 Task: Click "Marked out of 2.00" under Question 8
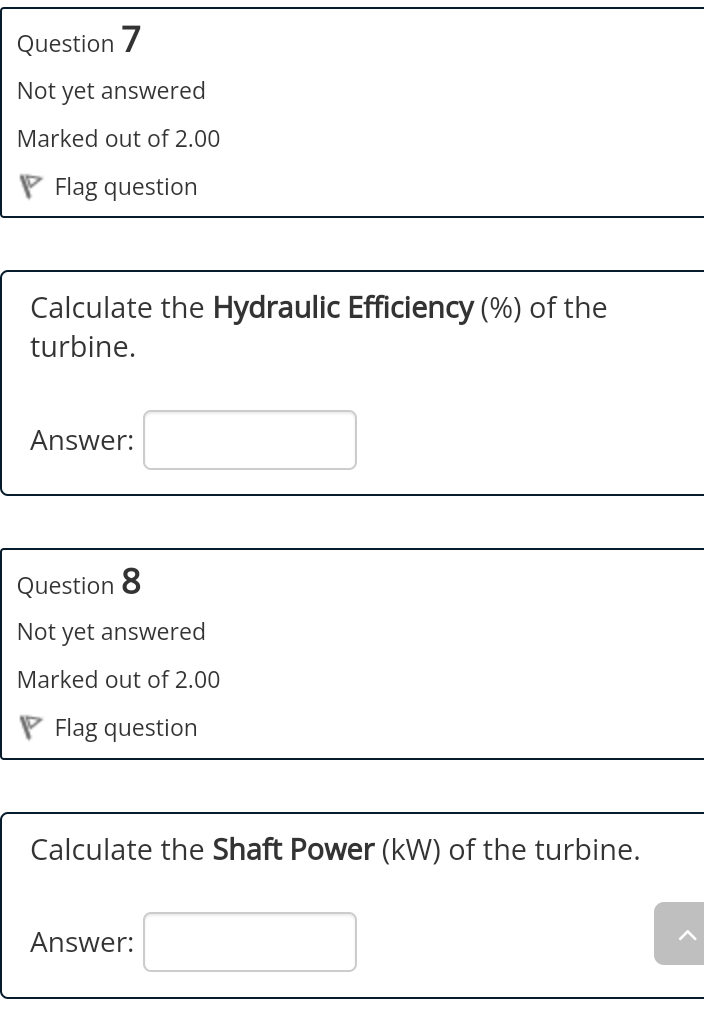(x=118, y=680)
